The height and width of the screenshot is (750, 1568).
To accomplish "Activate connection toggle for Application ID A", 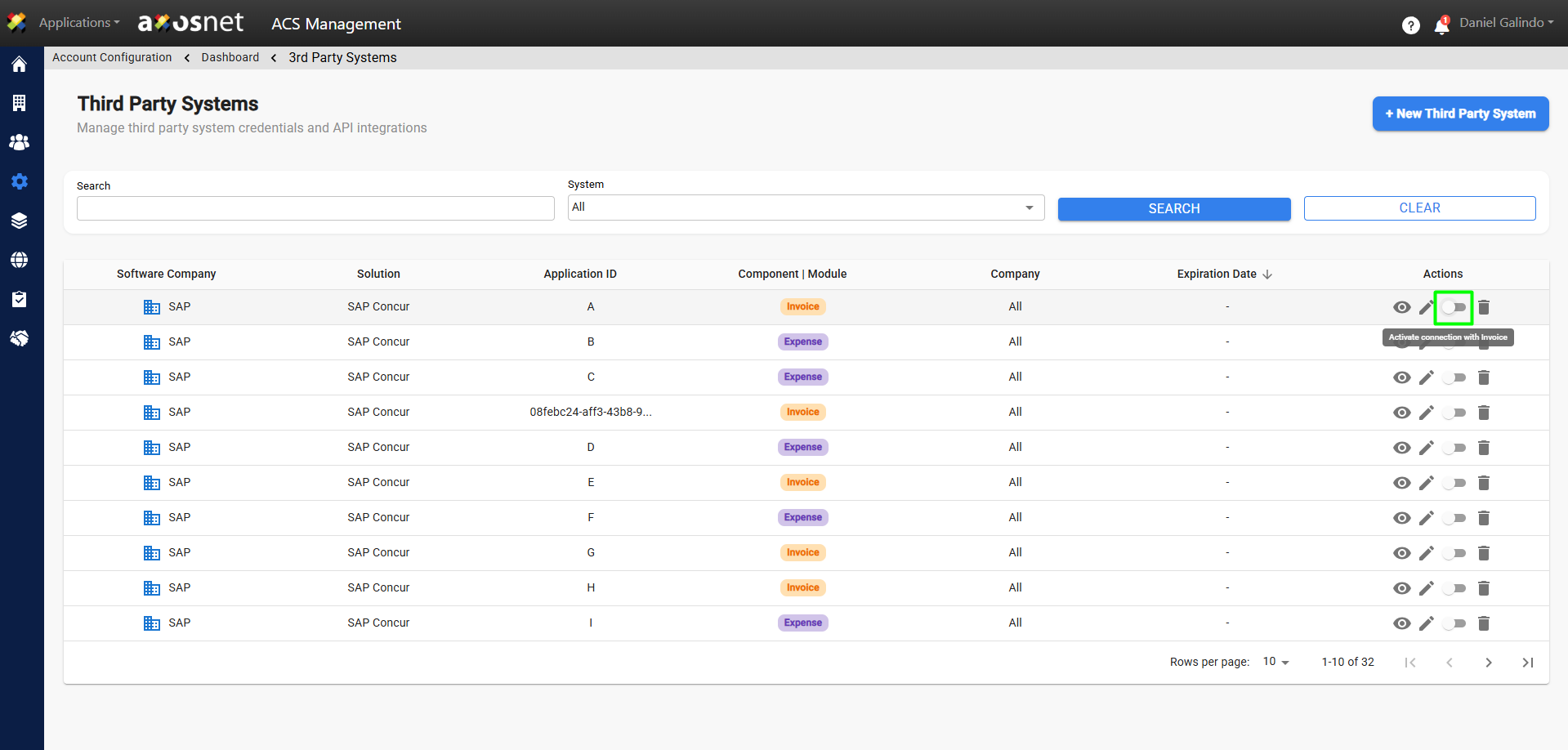I will coord(1454,307).
